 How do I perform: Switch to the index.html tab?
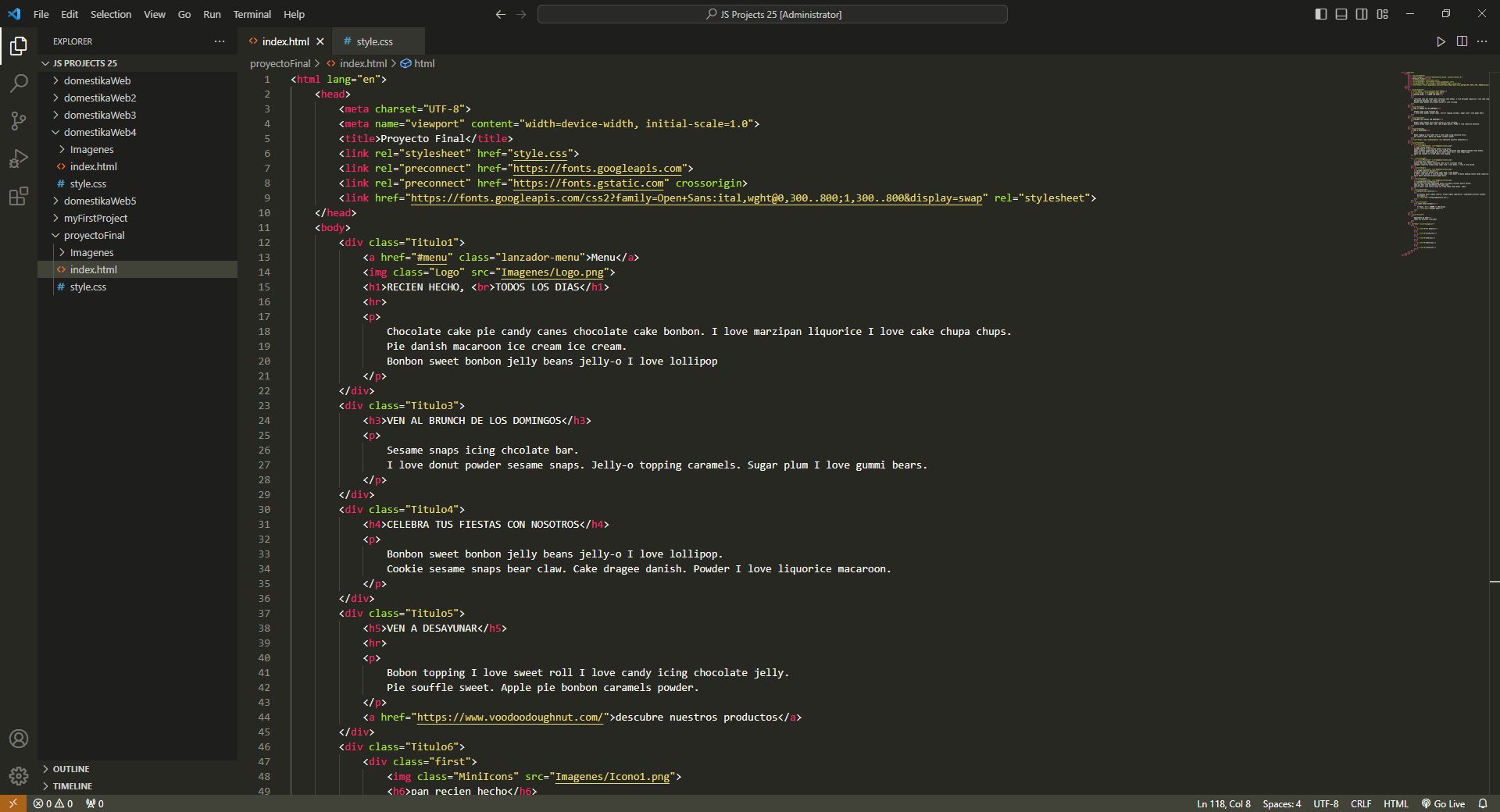pyautogui.click(x=285, y=41)
